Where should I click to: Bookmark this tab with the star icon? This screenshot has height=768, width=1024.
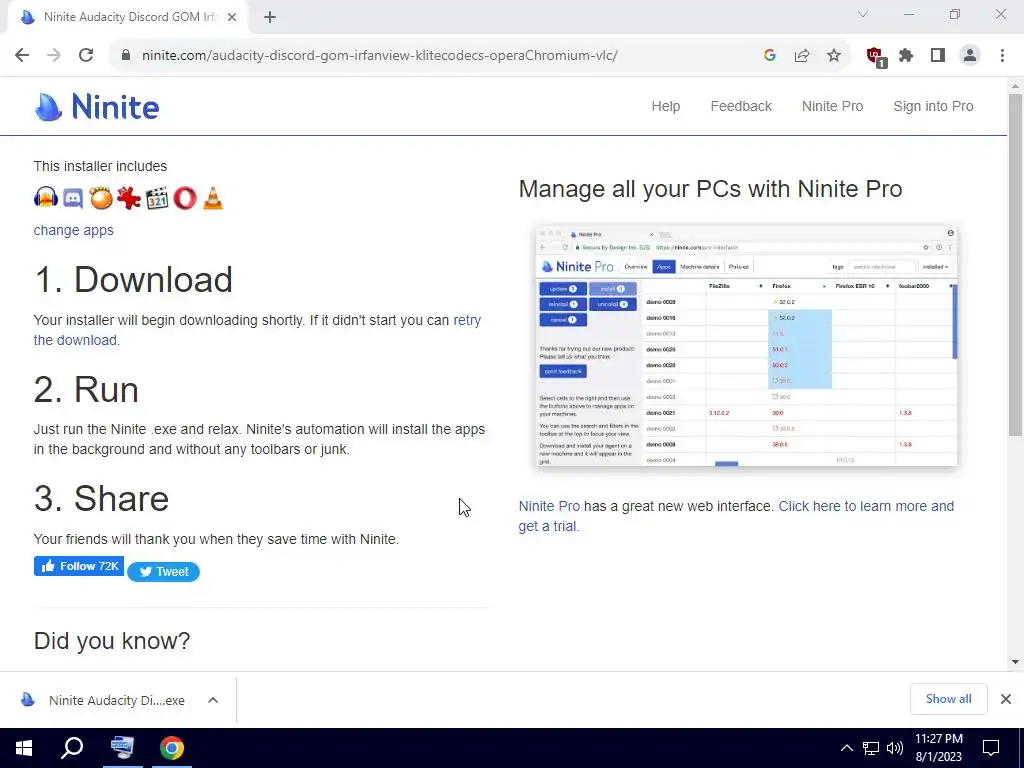coord(834,56)
